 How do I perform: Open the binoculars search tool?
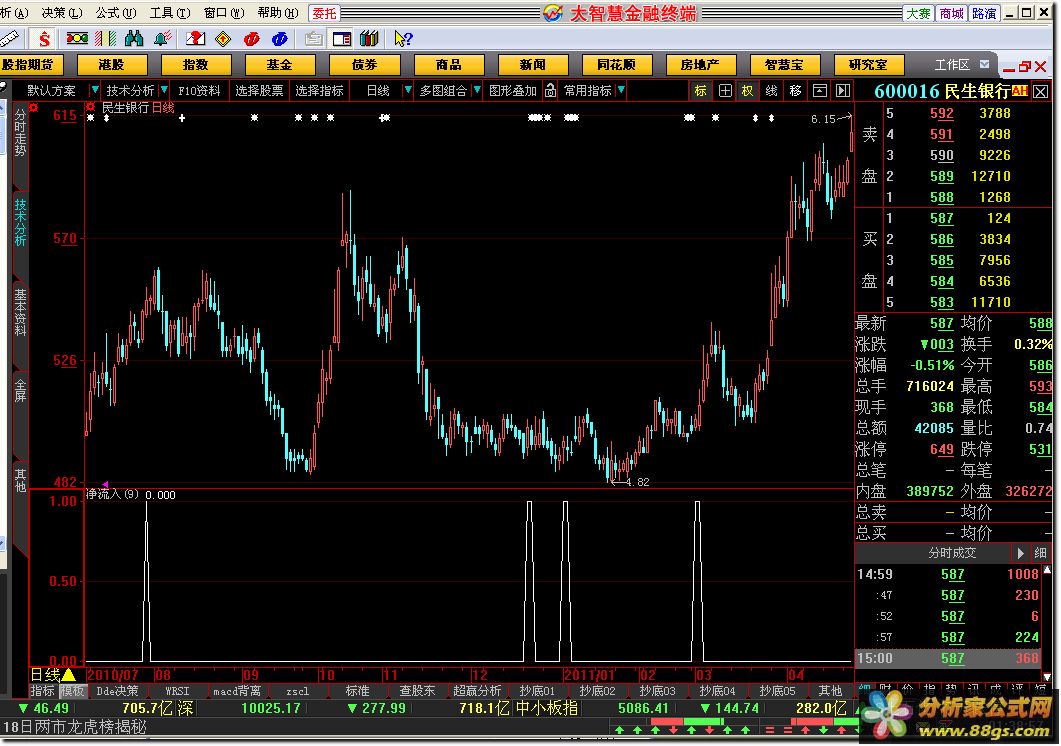[x=134, y=39]
